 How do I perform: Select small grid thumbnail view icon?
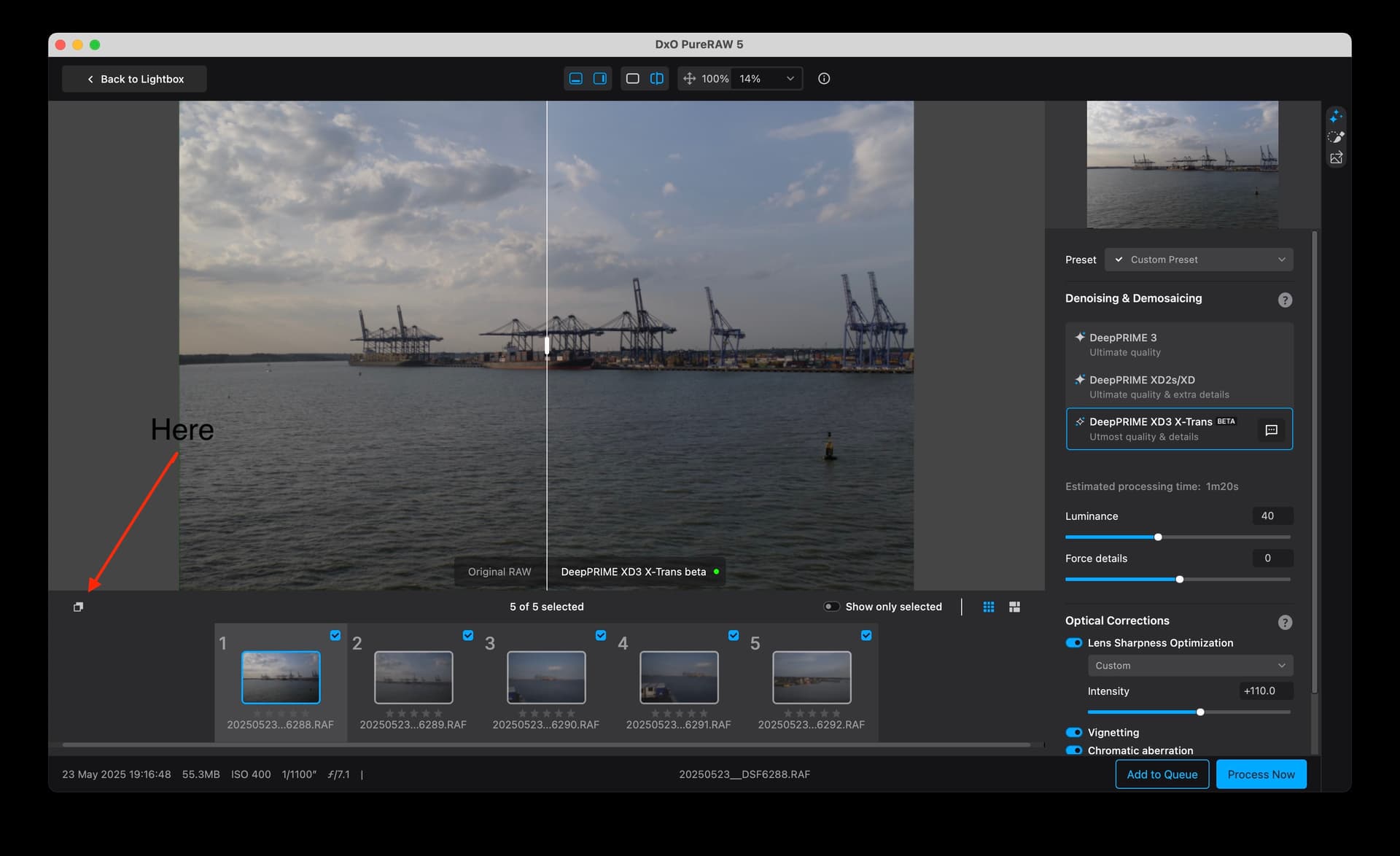tap(989, 607)
